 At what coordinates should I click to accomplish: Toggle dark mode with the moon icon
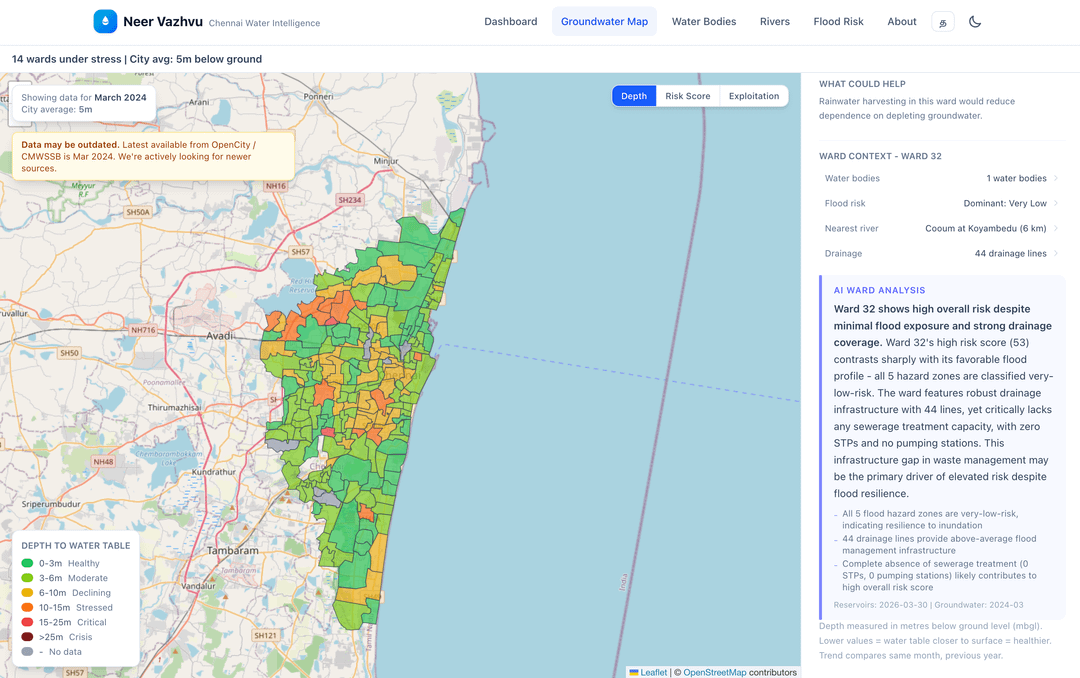coord(975,22)
